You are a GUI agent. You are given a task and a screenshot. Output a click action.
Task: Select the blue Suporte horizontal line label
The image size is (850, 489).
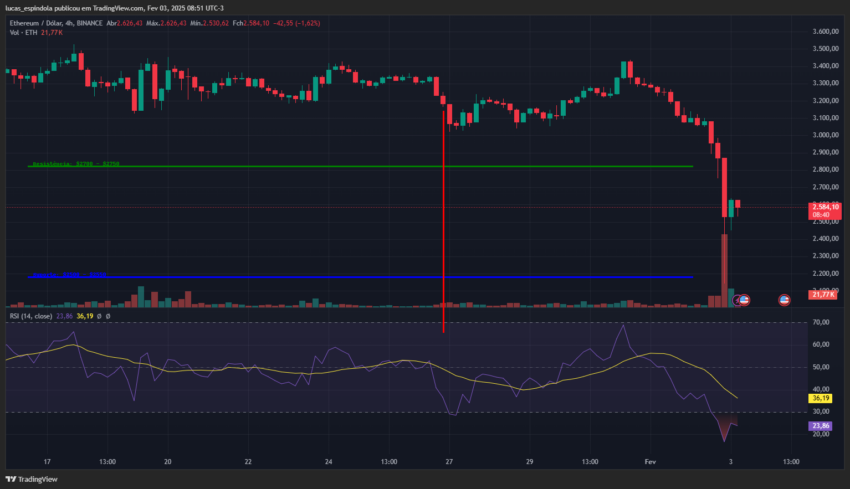click(x=69, y=275)
